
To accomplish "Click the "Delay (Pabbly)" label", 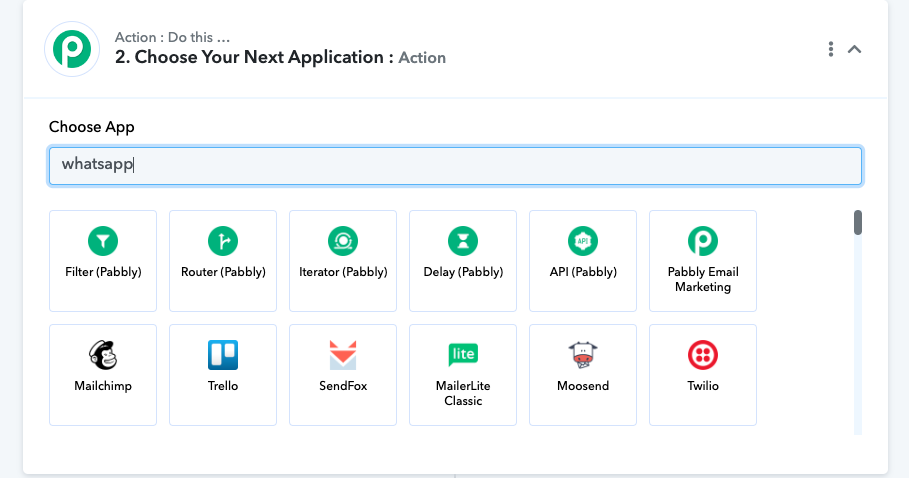I will [463, 272].
